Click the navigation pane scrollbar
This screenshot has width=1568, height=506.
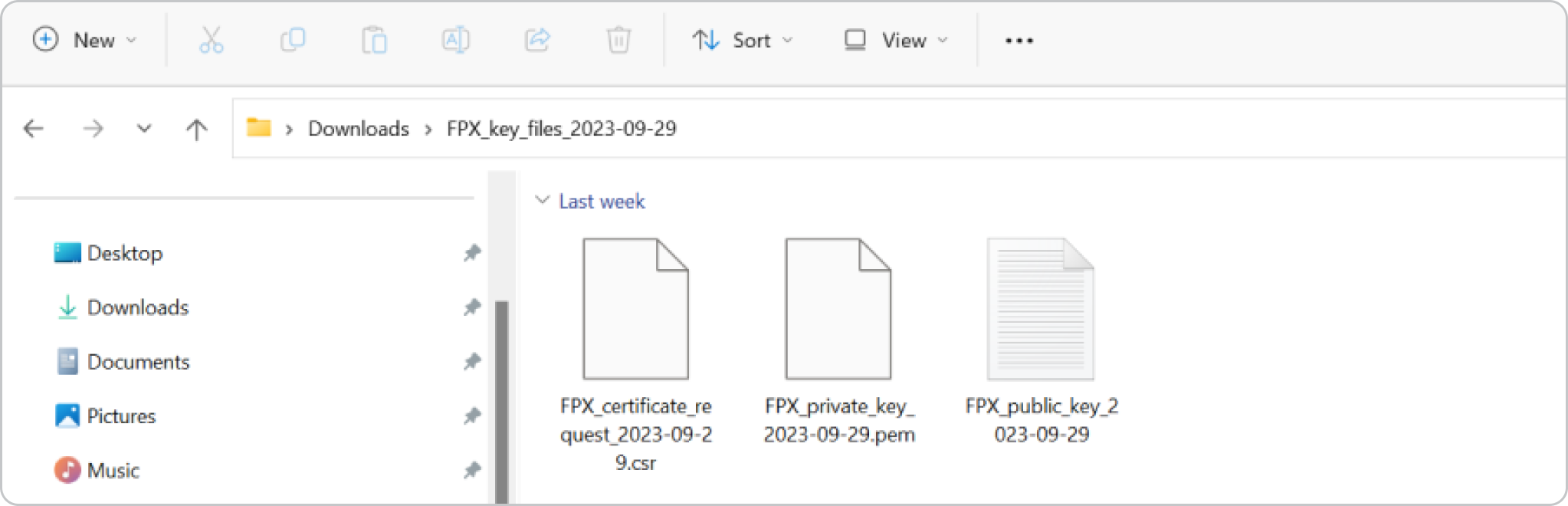pyautogui.click(x=502, y=401)
